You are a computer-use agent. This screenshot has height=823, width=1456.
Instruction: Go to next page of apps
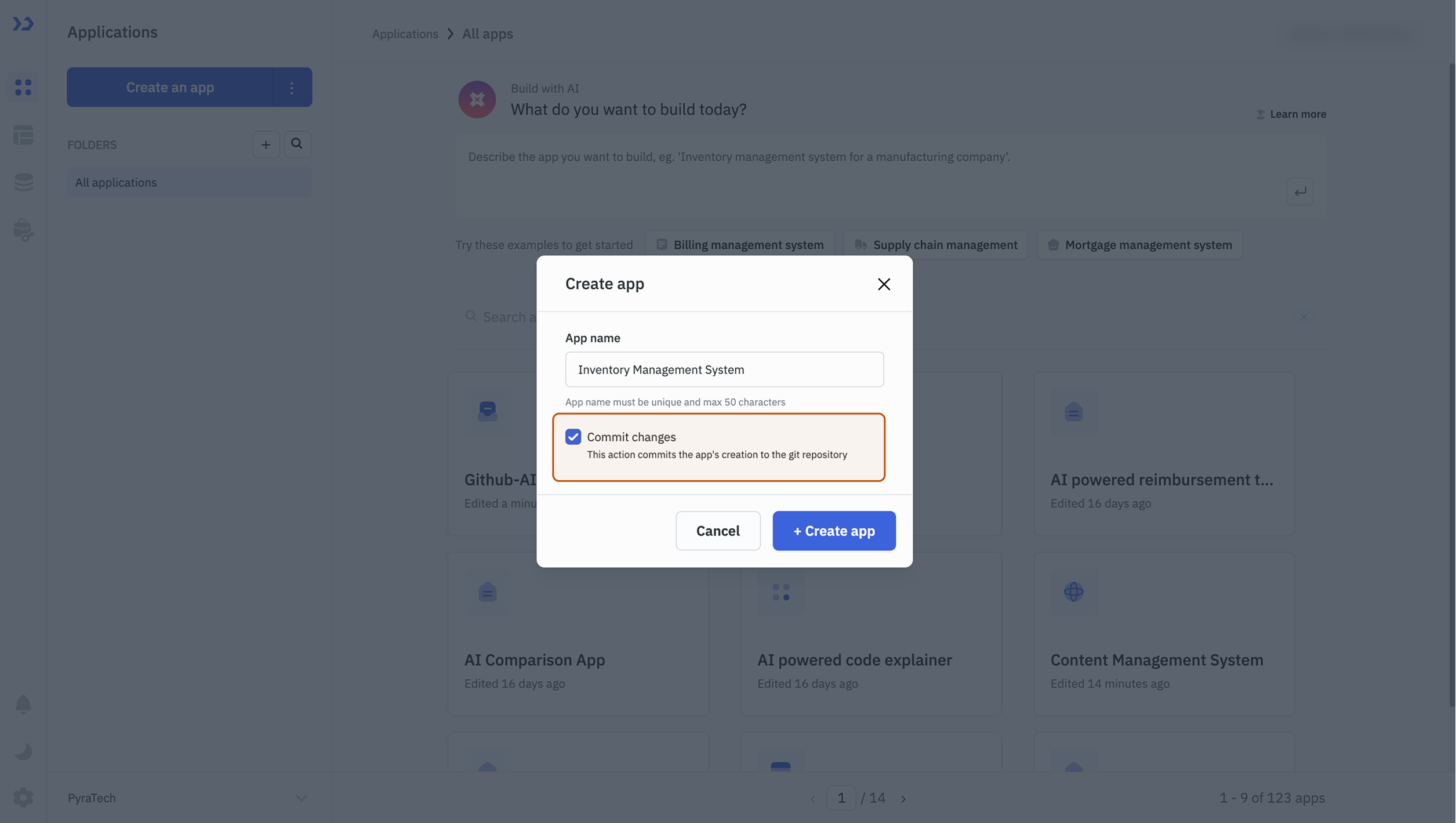(x=903, y=797)
